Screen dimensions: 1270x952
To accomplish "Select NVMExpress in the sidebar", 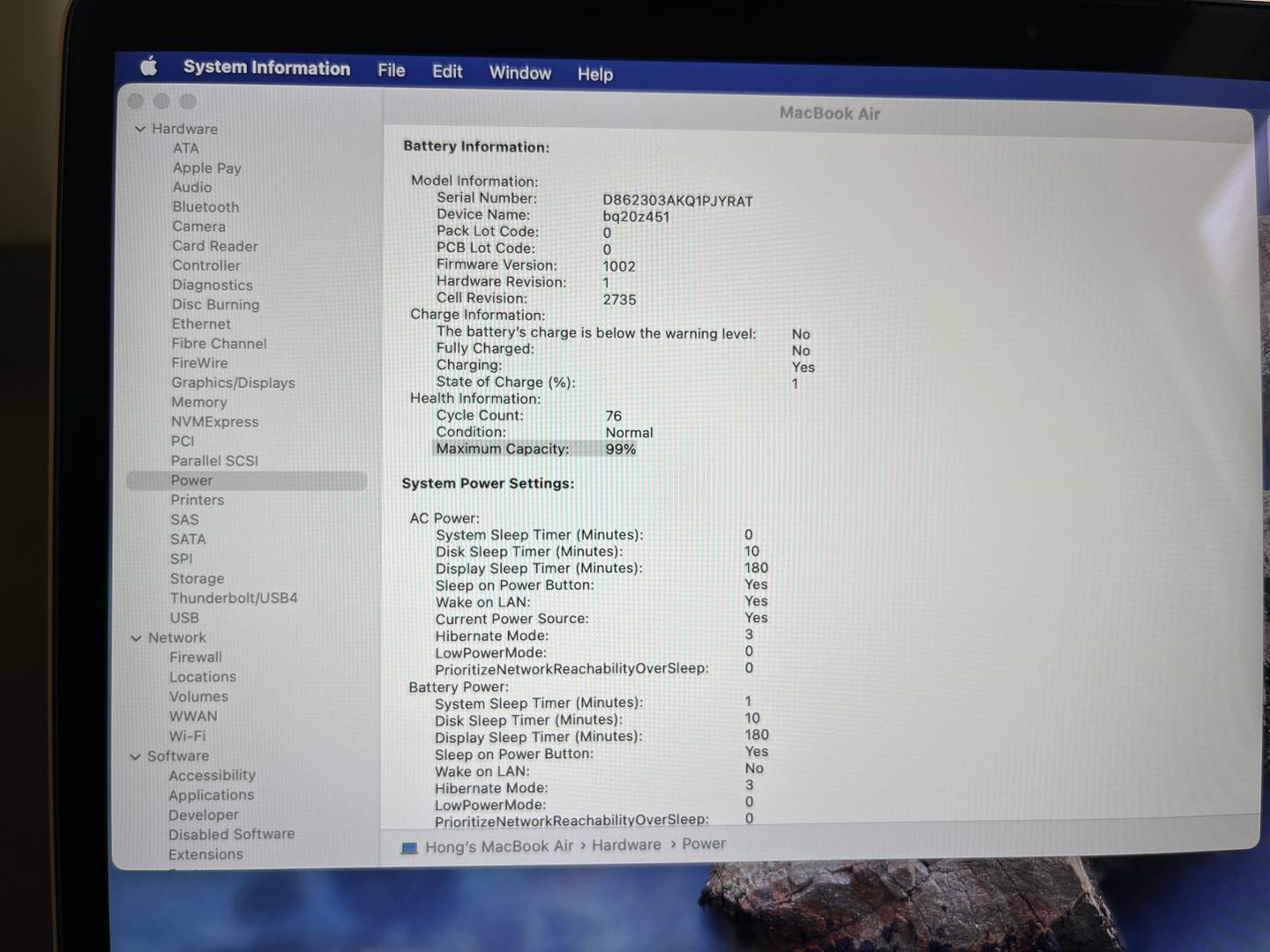I will (214, 421).
